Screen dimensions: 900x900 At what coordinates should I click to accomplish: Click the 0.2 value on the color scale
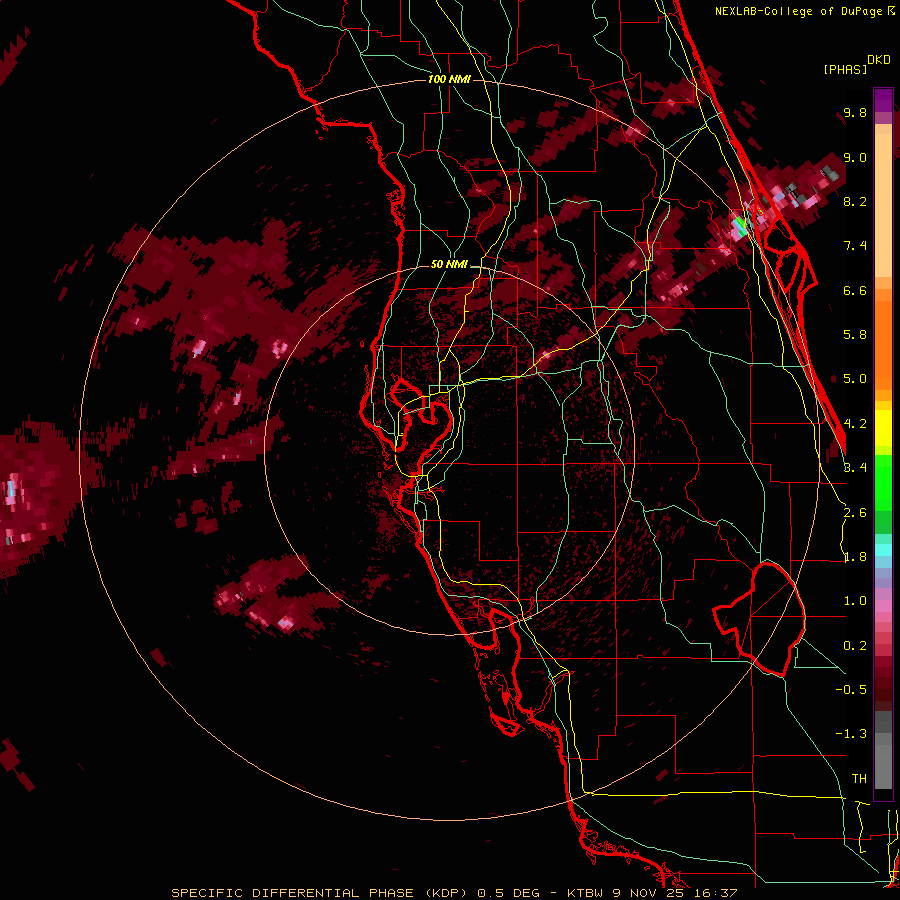[855, 646]
